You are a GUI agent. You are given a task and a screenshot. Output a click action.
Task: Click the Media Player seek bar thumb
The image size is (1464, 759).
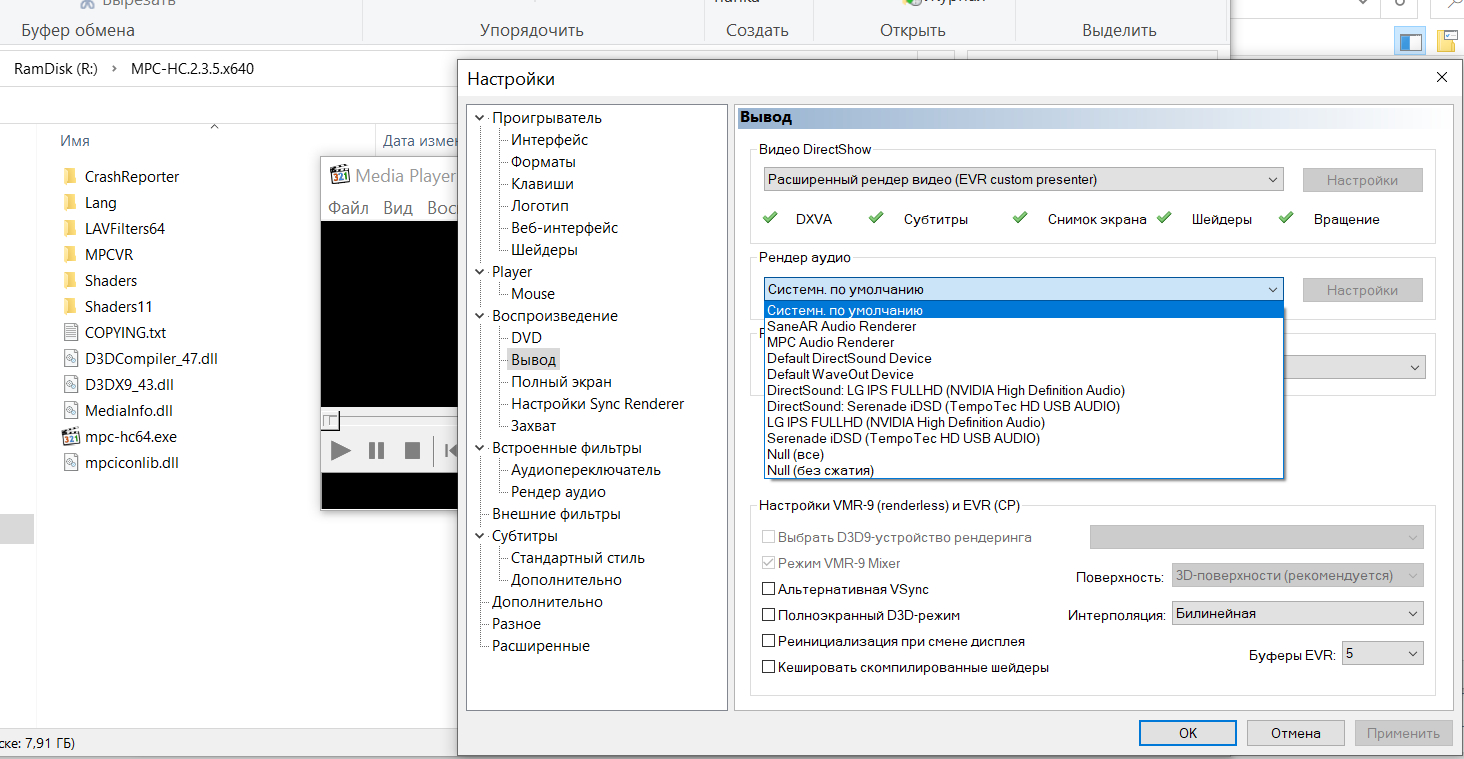(330, 420)
